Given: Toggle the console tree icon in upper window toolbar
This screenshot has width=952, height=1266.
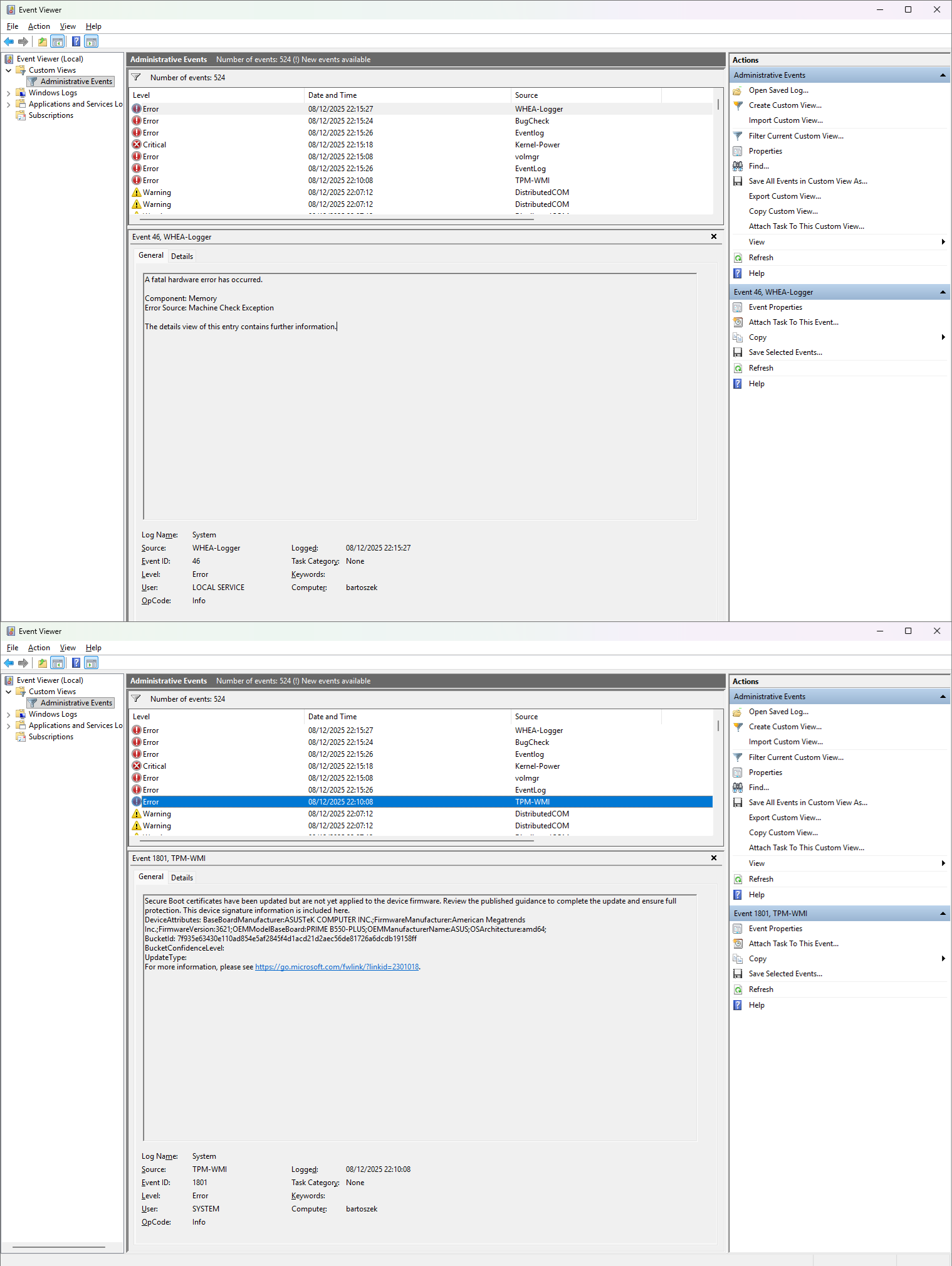Looking at the screenshot, I should tap(57, 41).
